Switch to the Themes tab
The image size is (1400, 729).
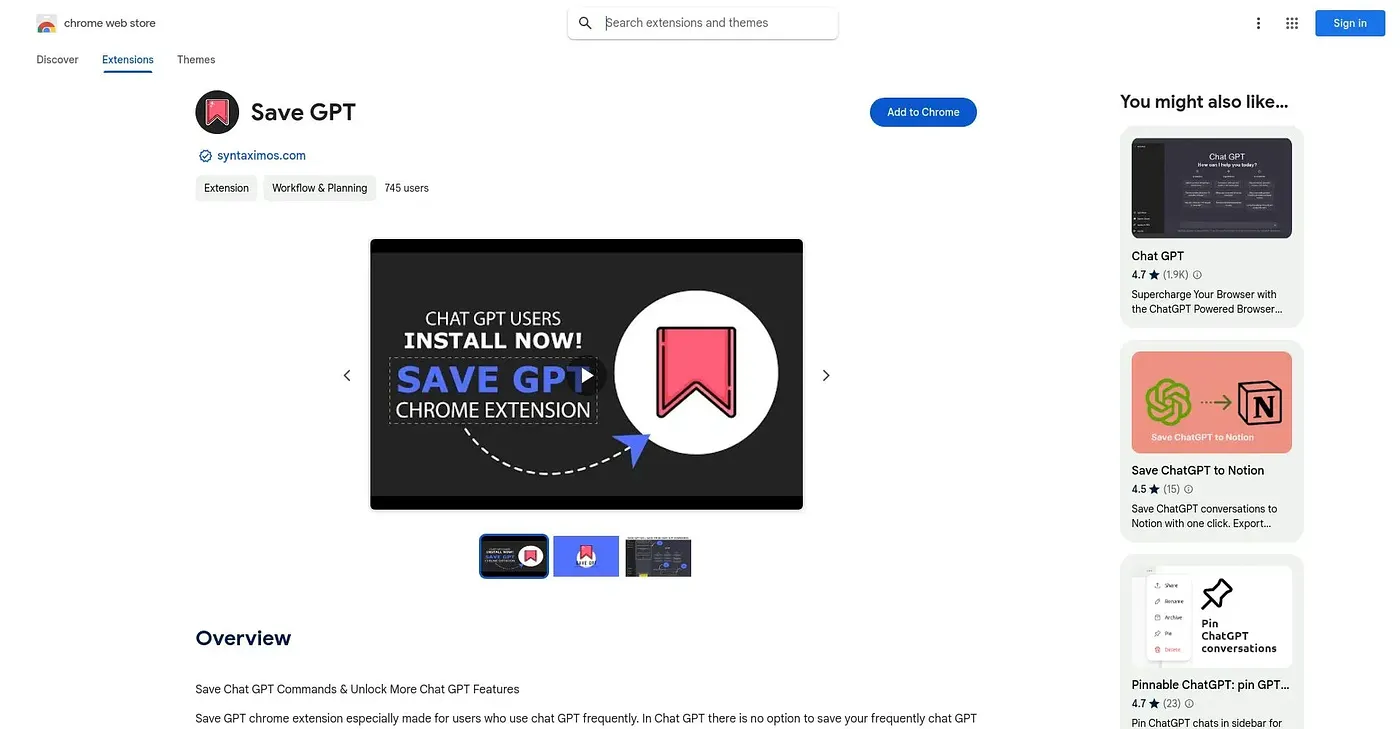(x=196, y=60)
